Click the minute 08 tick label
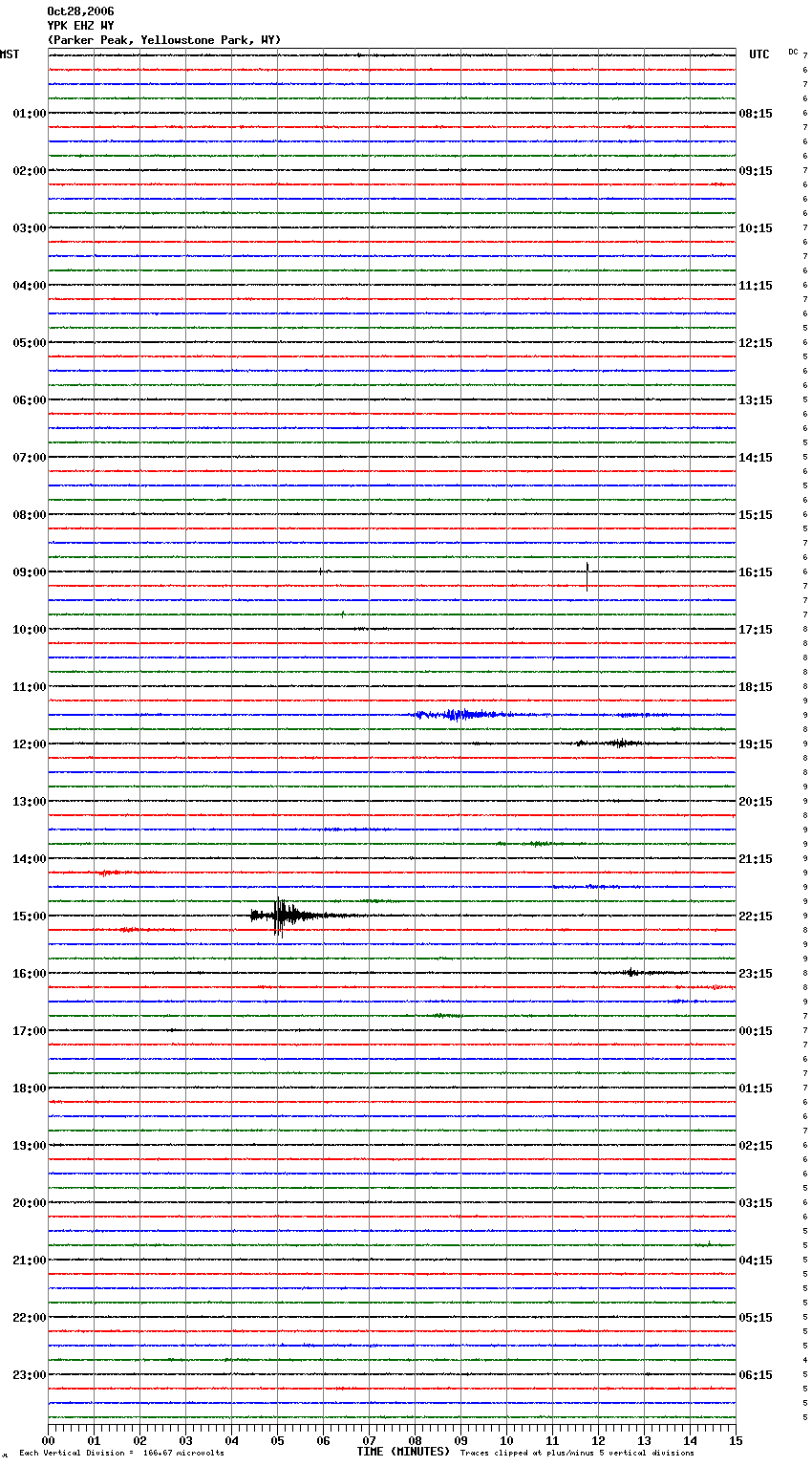 (415, 1440)
